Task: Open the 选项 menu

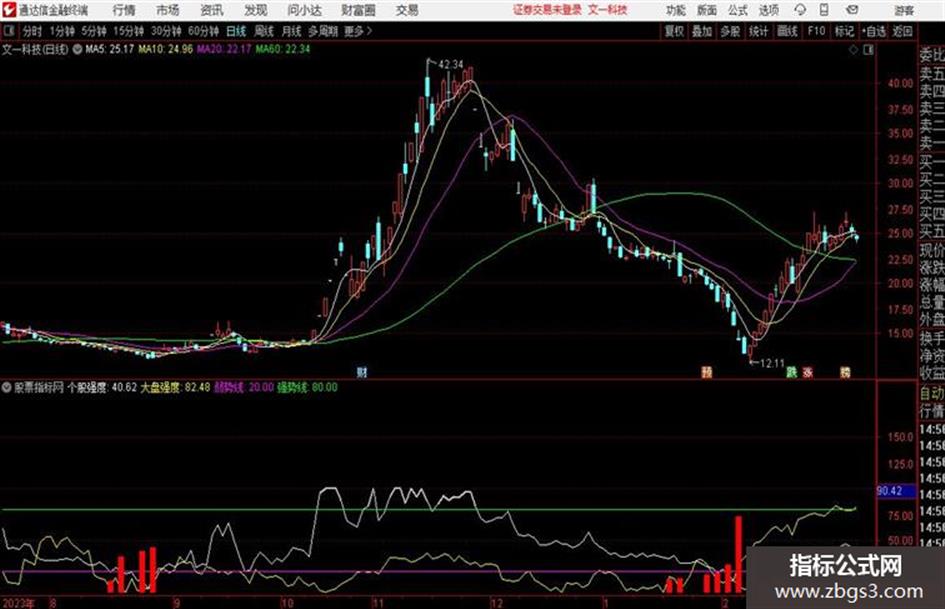Action: pos(768,10)
